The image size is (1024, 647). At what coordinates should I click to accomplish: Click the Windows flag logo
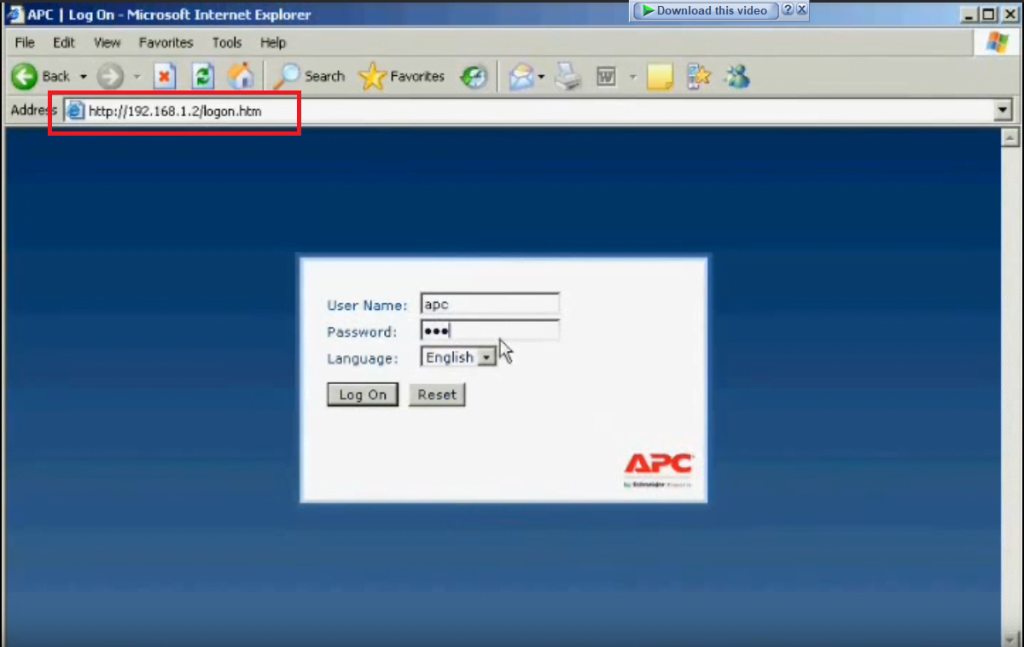997,42
